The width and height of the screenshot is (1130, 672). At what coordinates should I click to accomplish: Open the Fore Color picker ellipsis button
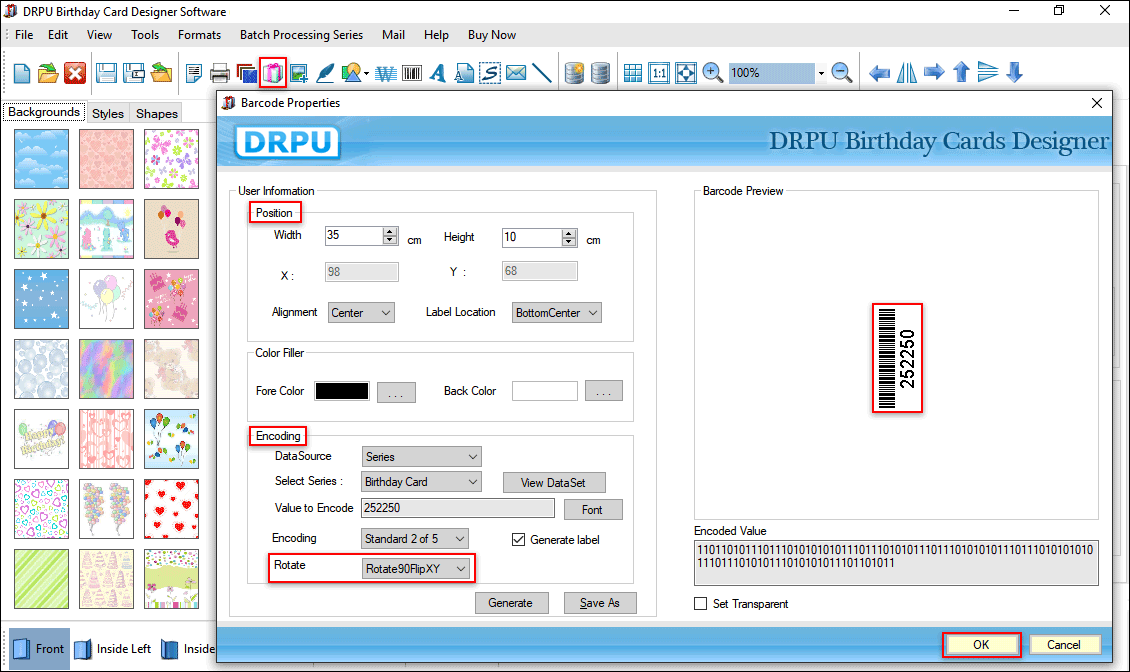(x=396, y=392)
